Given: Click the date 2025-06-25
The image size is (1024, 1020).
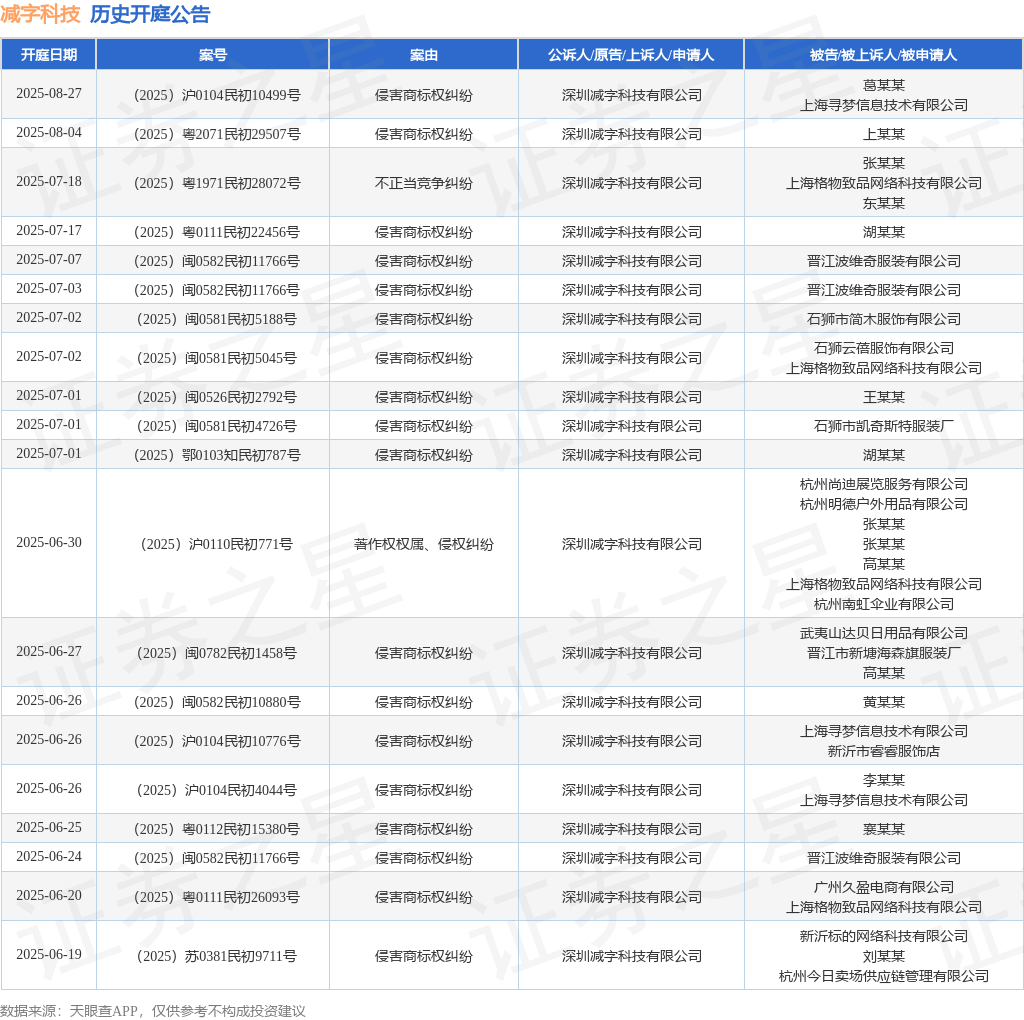Looking at the screenshot, I should pos(49,827).
